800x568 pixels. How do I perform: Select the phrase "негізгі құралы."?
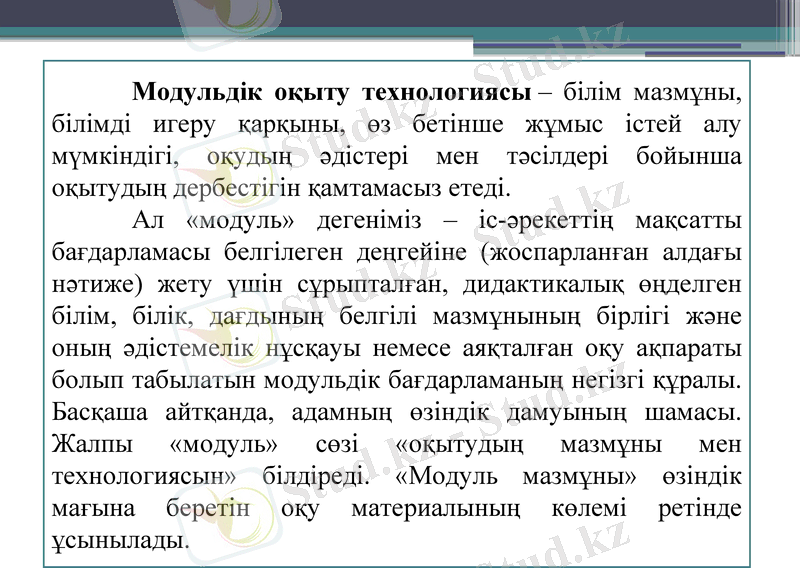pos(656,380)
